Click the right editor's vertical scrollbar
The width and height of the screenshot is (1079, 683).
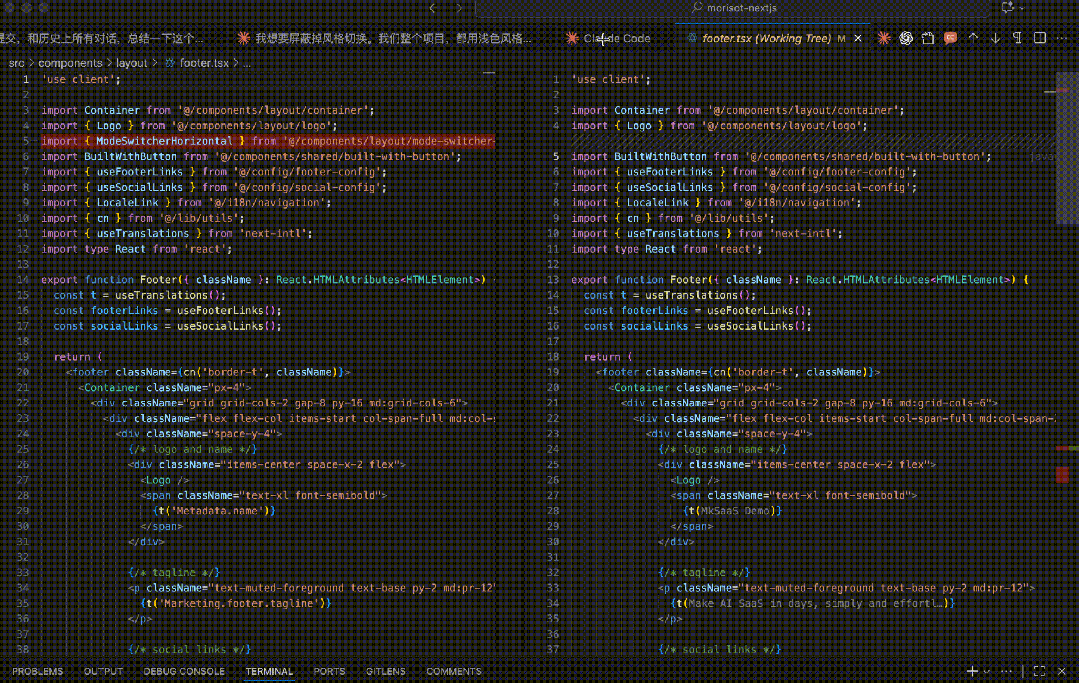(x=1067, y=148)
